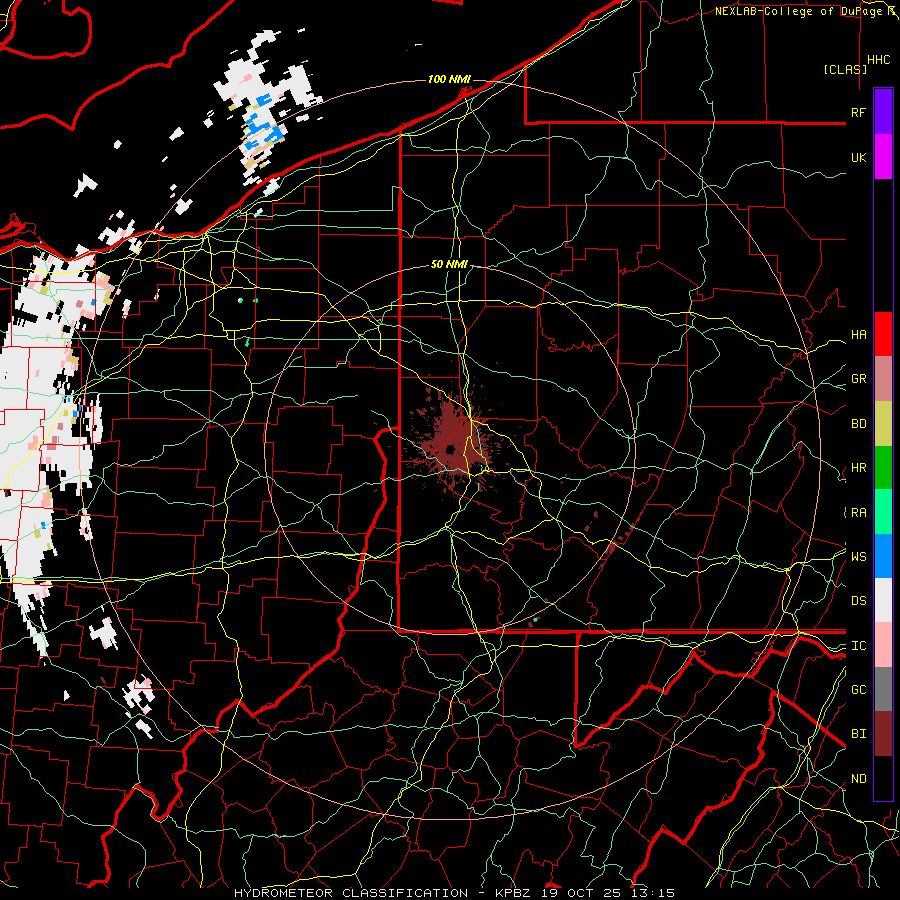Click the HYDROMETEOR CLASSIFICATION title text

point(351,893)
